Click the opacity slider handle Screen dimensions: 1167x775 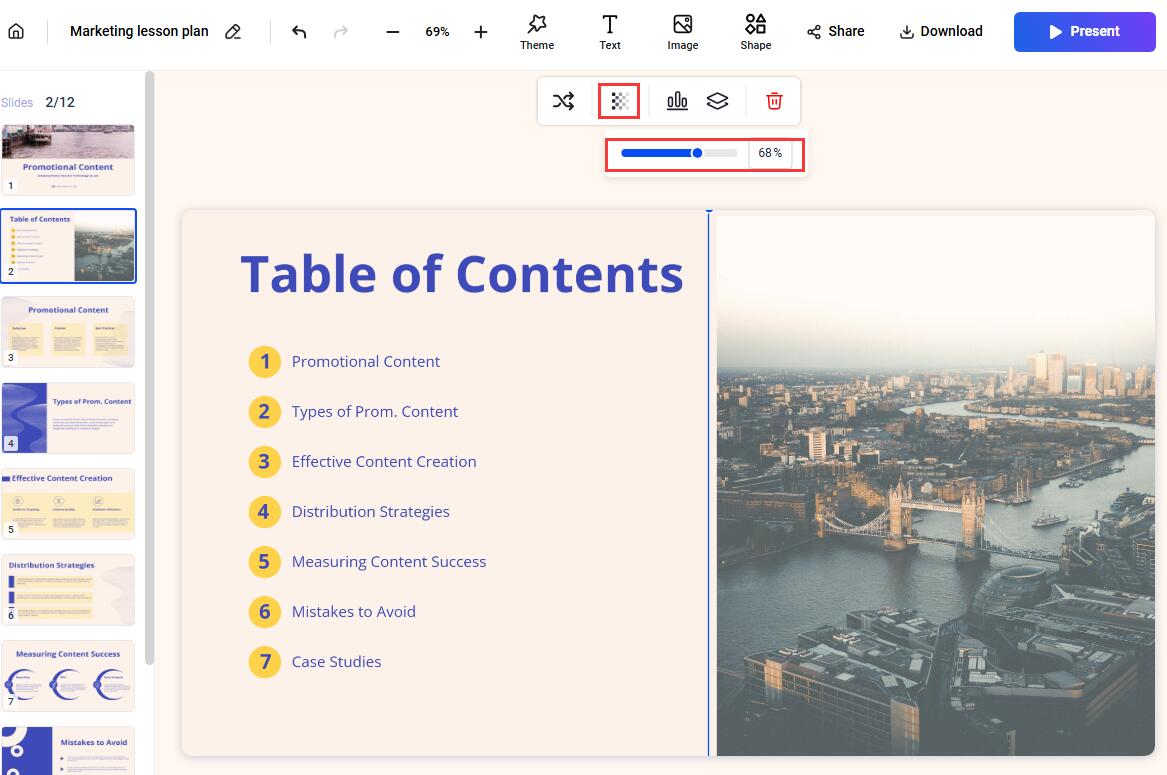pos(697,153)
